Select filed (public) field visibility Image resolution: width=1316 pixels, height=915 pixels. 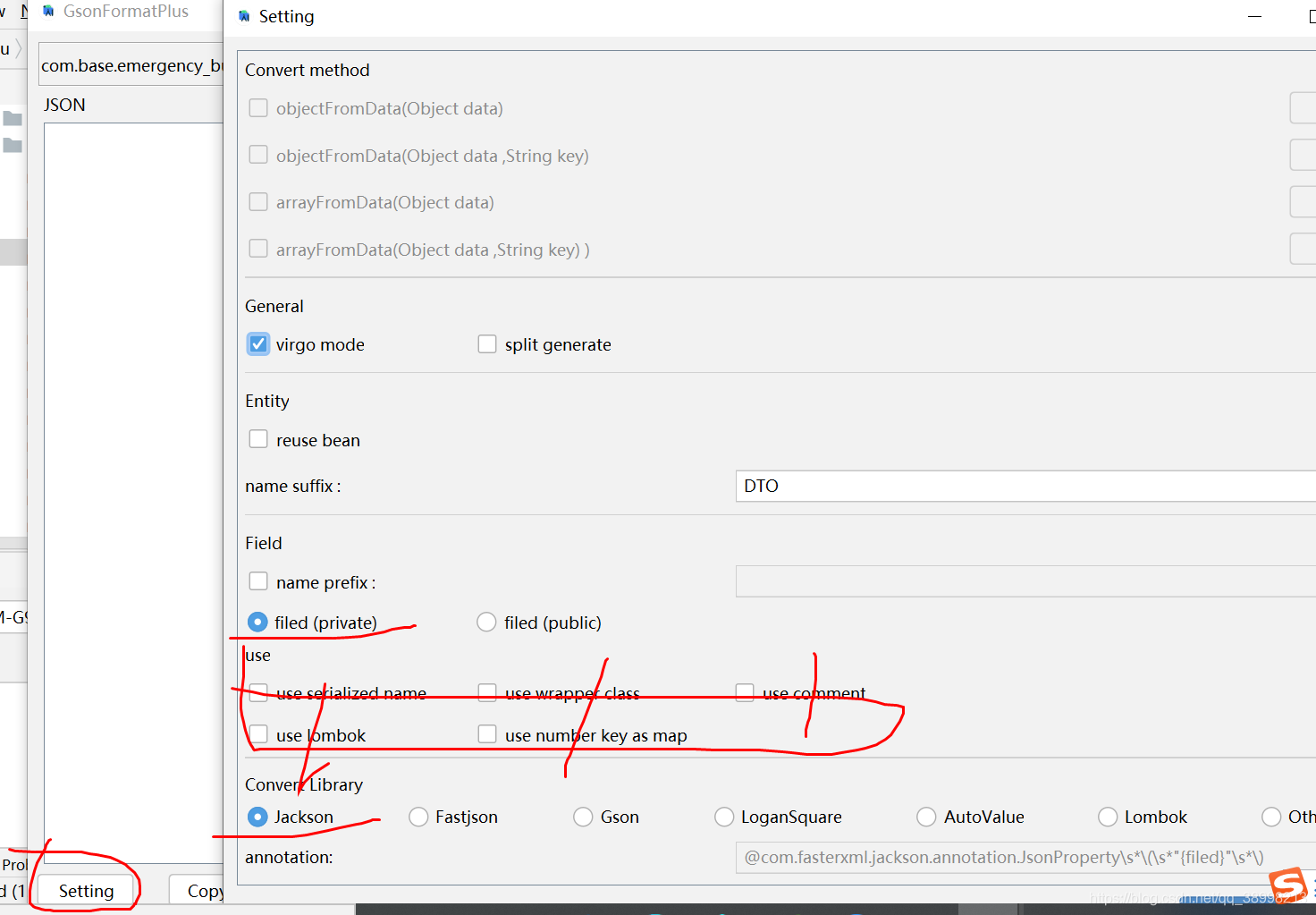[x=486, y=622]
